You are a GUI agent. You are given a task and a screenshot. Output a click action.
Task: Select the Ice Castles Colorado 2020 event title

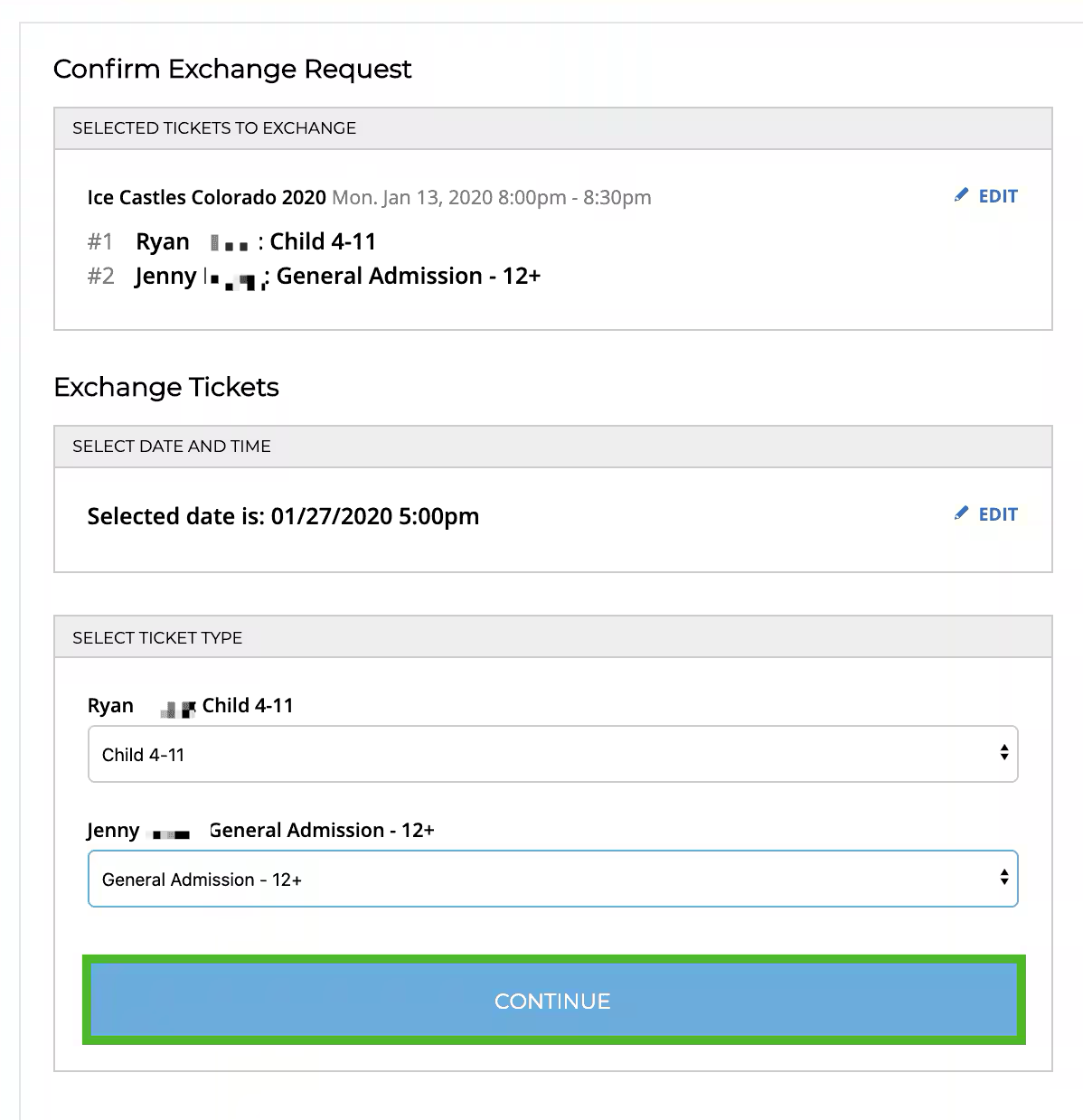pyautogui.click(x=207, y=197)
